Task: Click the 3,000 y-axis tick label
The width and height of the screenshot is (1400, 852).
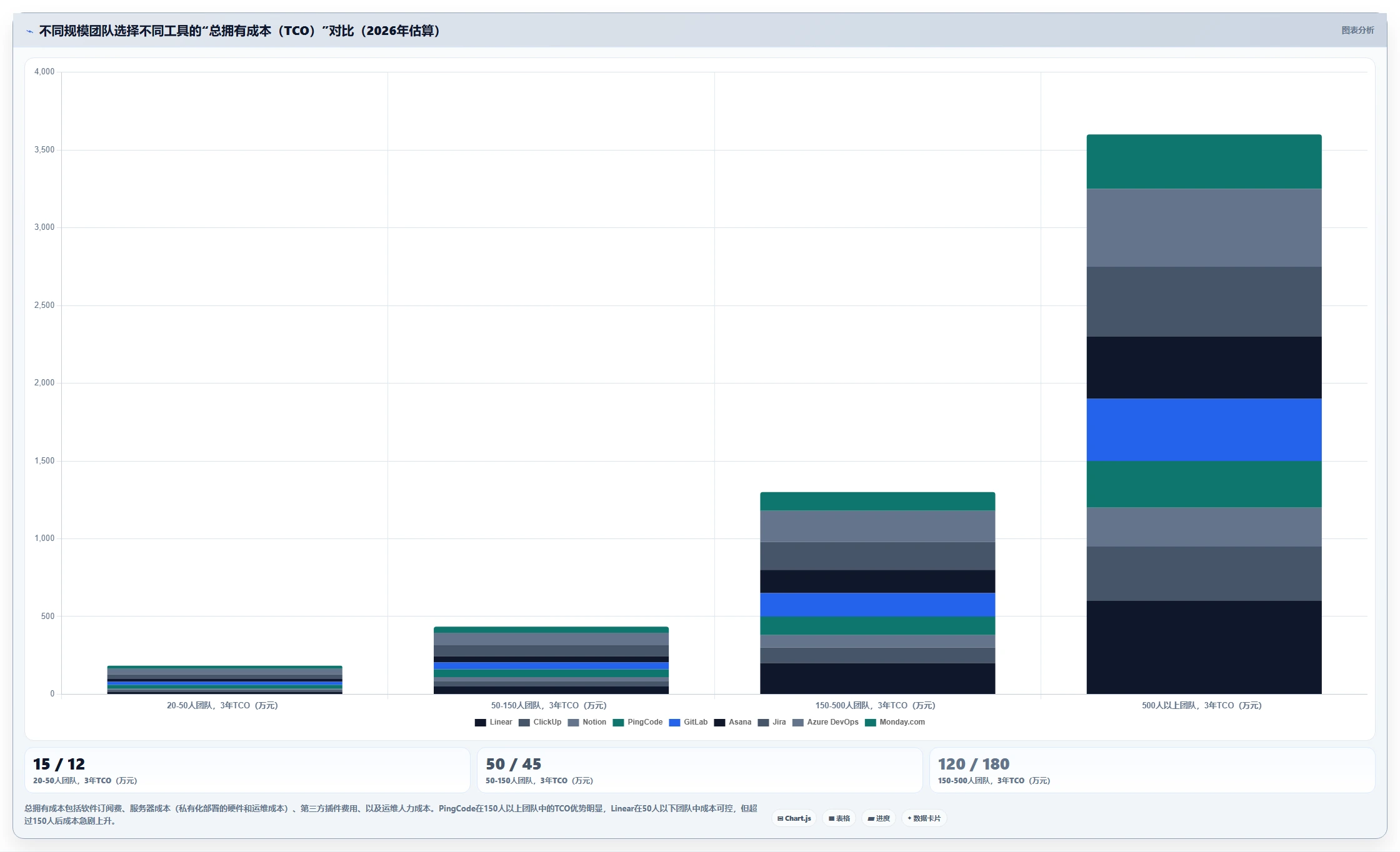Action: pyautogui.click(x=44, y=227)
